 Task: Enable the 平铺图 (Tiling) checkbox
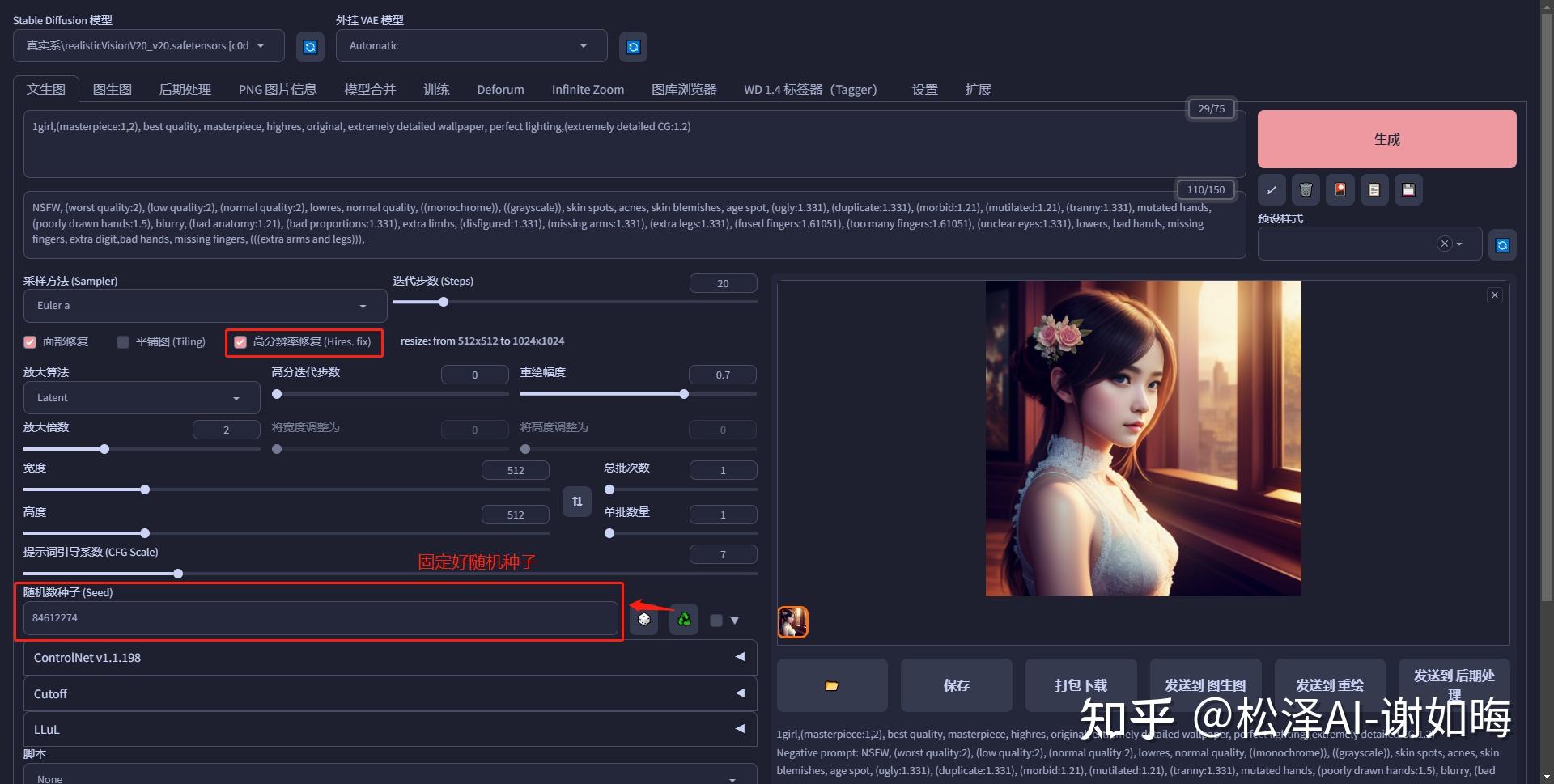[x=122, y=341]
